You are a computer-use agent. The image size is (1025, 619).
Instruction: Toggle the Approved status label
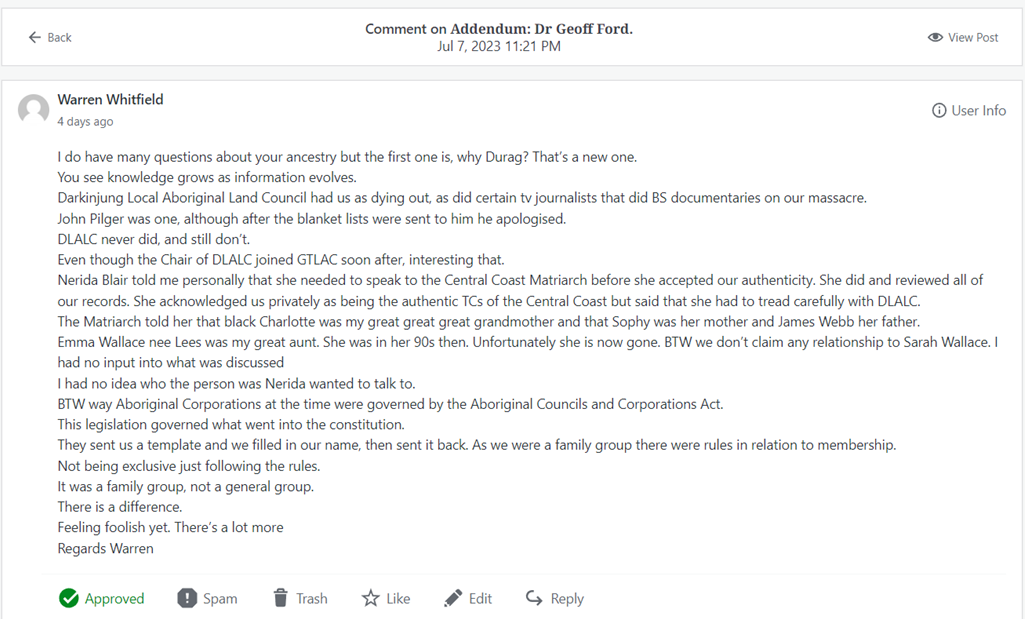click(114, 599)
